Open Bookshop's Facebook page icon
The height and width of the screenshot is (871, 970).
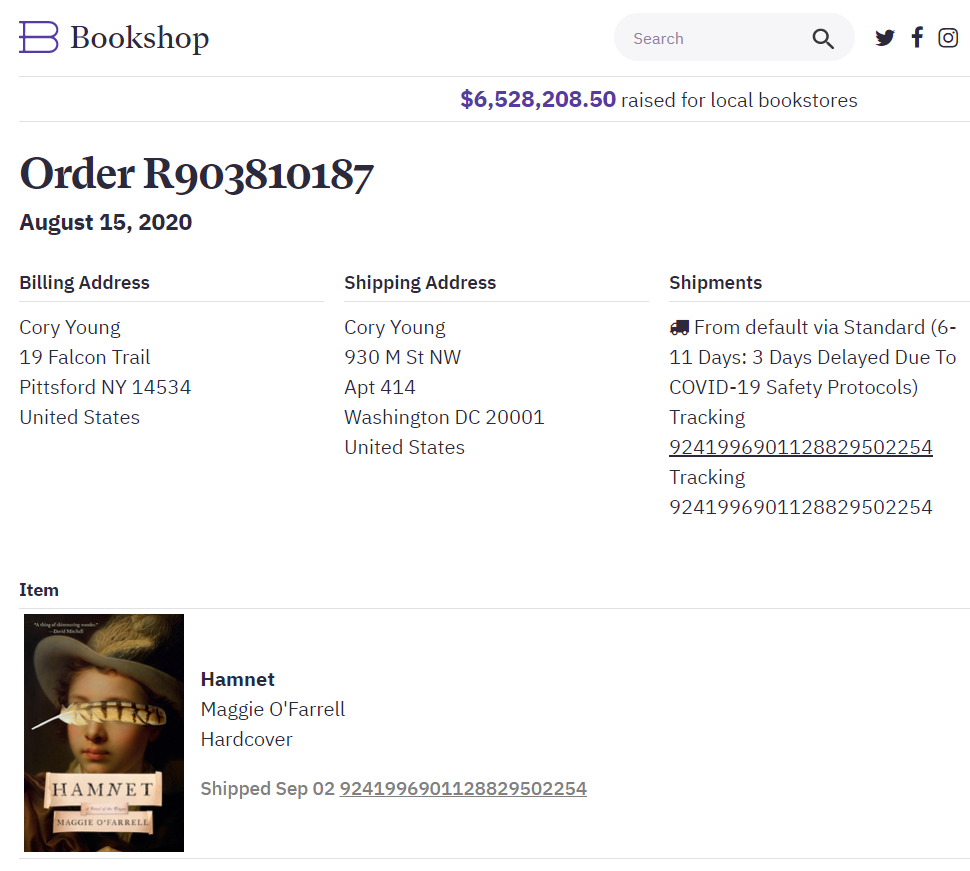pyautogui.click(x=917, y=38)
